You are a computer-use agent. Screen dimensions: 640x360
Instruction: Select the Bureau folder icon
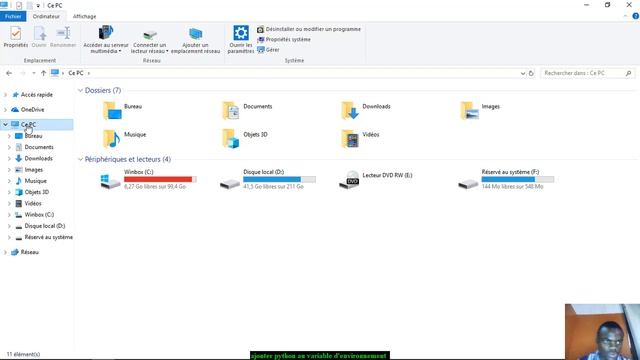(112, 110)
